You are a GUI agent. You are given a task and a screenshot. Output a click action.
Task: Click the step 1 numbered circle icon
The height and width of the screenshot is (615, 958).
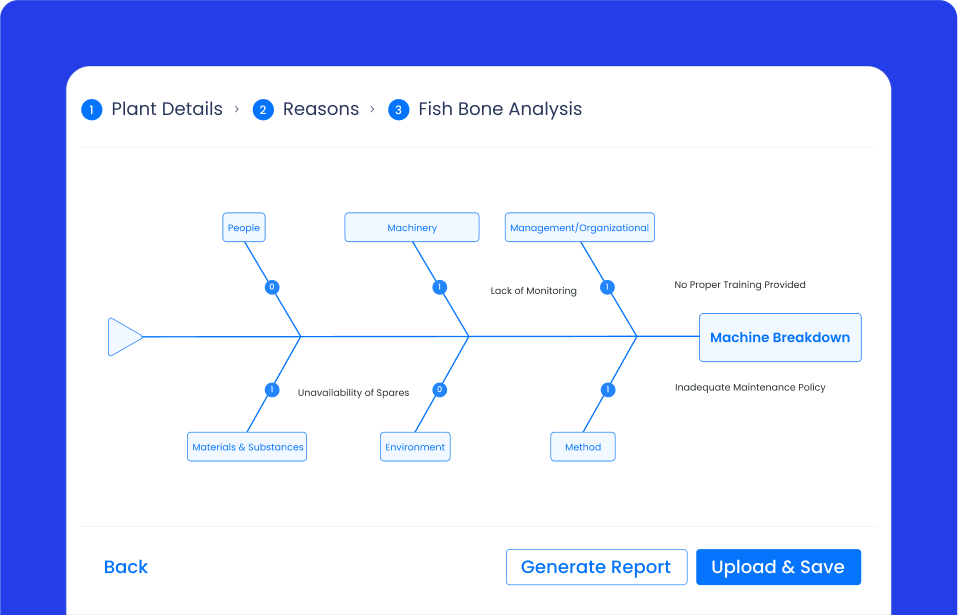[91, 109]
